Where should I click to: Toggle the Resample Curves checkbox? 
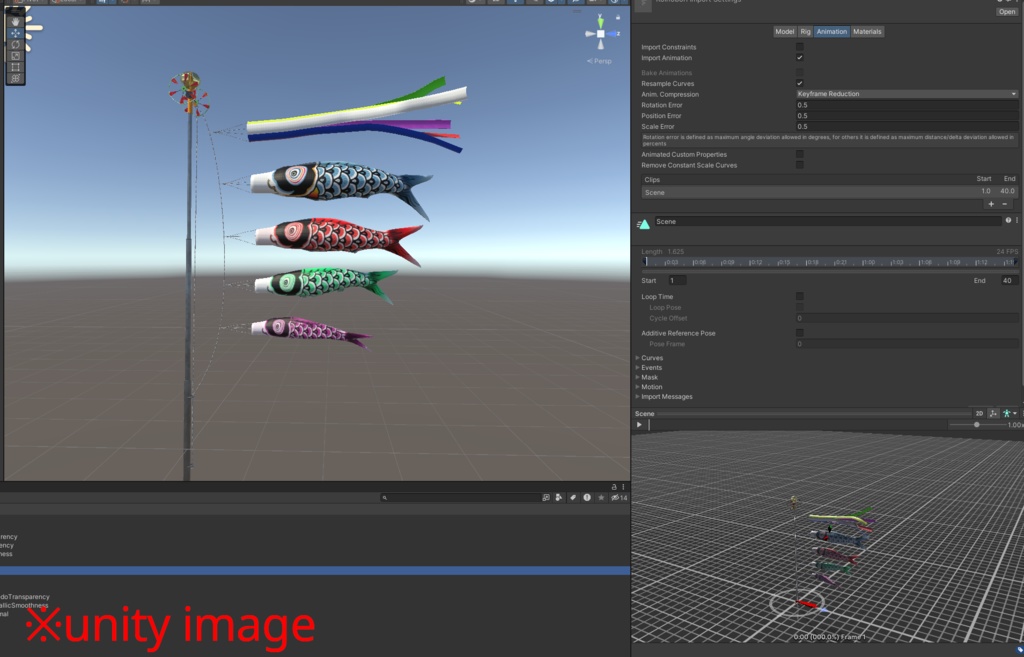[799, 83]
